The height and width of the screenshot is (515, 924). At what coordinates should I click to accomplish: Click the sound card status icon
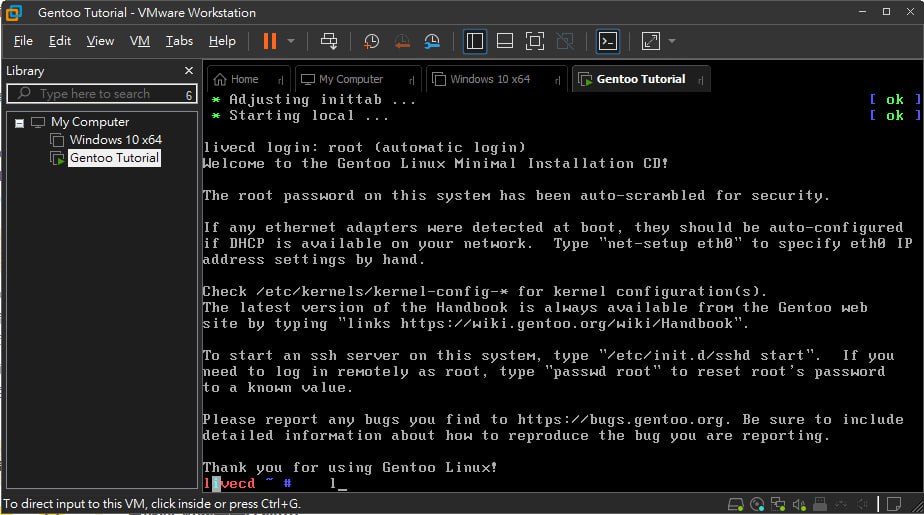pyautogui.click(x=799, y=504)
